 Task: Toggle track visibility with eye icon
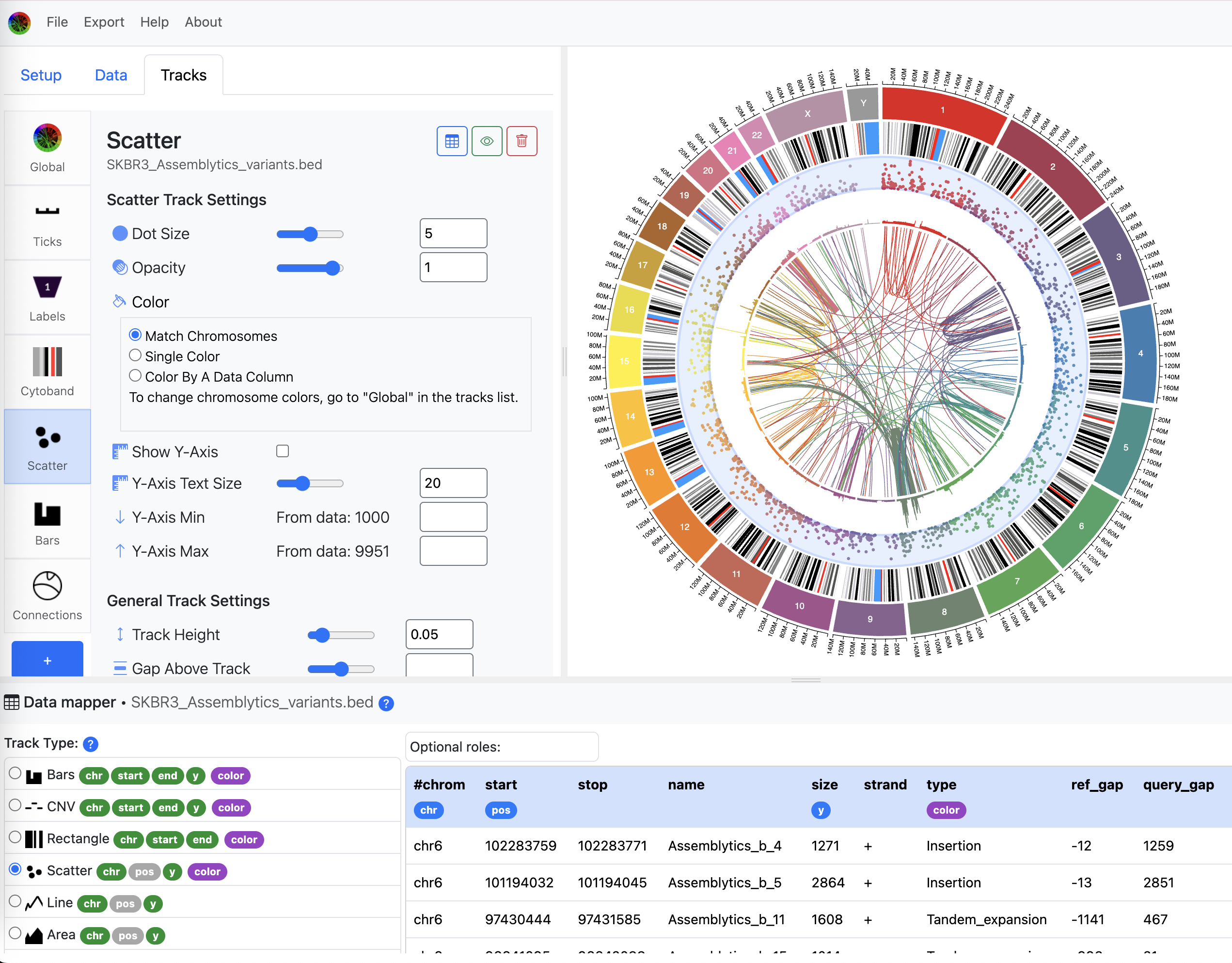coord(486,141)
